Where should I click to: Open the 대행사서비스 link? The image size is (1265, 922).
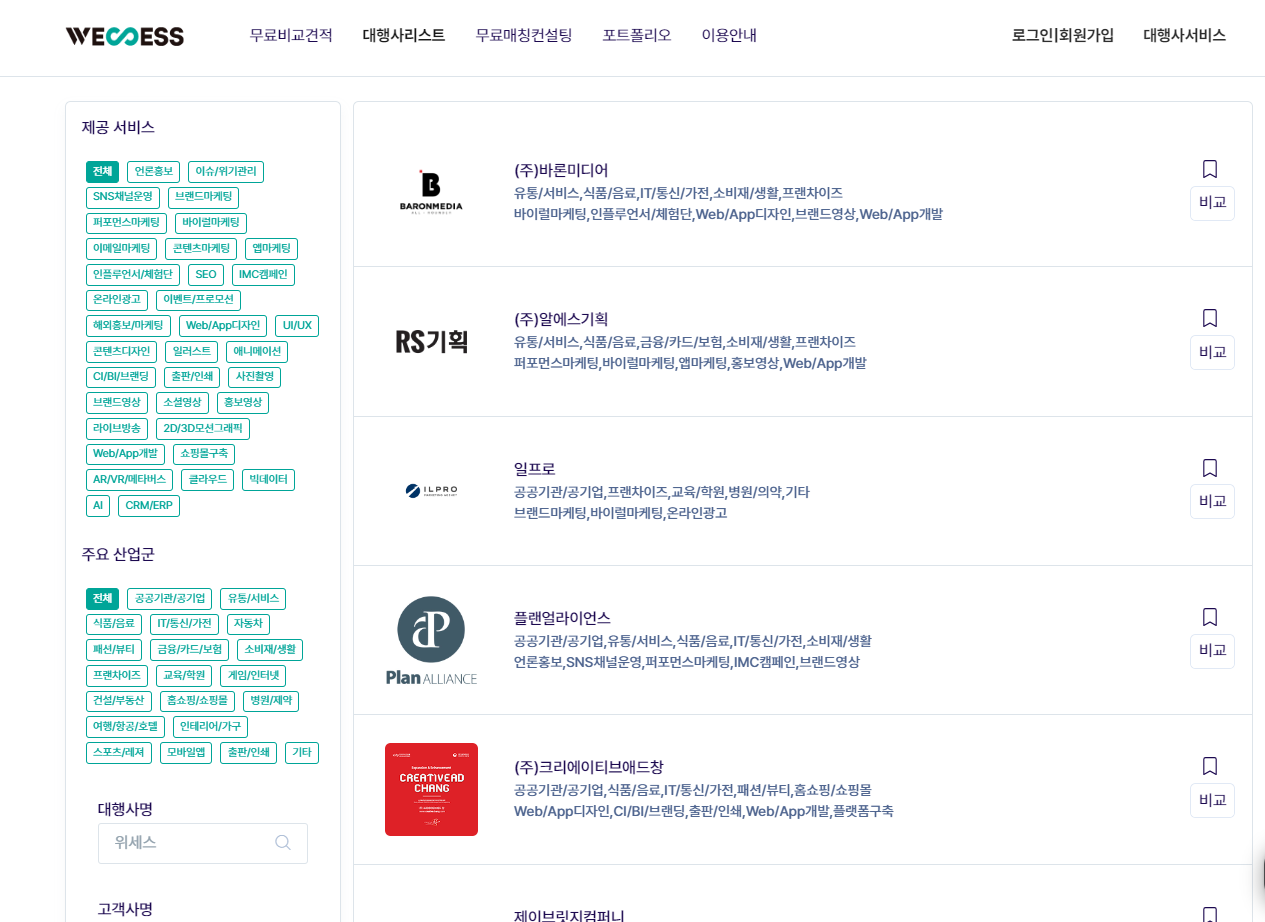1184,36
